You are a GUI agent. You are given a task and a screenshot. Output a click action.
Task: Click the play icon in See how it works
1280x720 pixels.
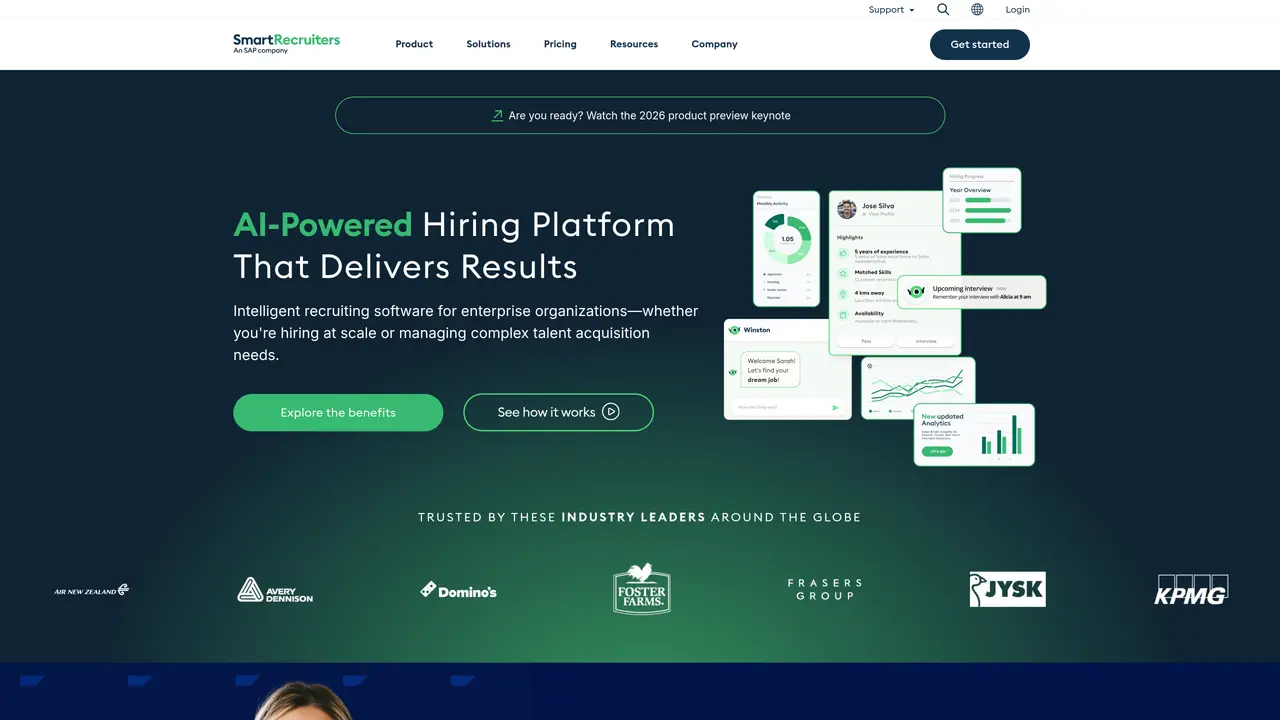(611, 412)
